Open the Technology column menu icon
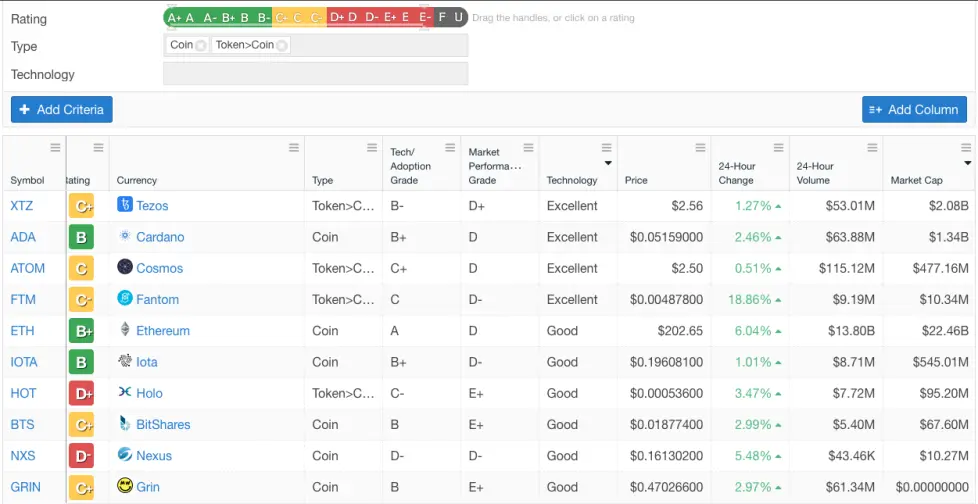 (606, 148)
